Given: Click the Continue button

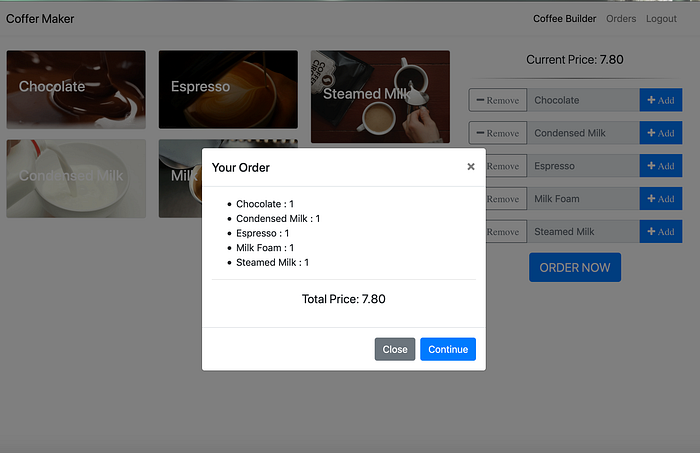Looking at the screenshot, I should pyautogui.click(x=448, y=349).
